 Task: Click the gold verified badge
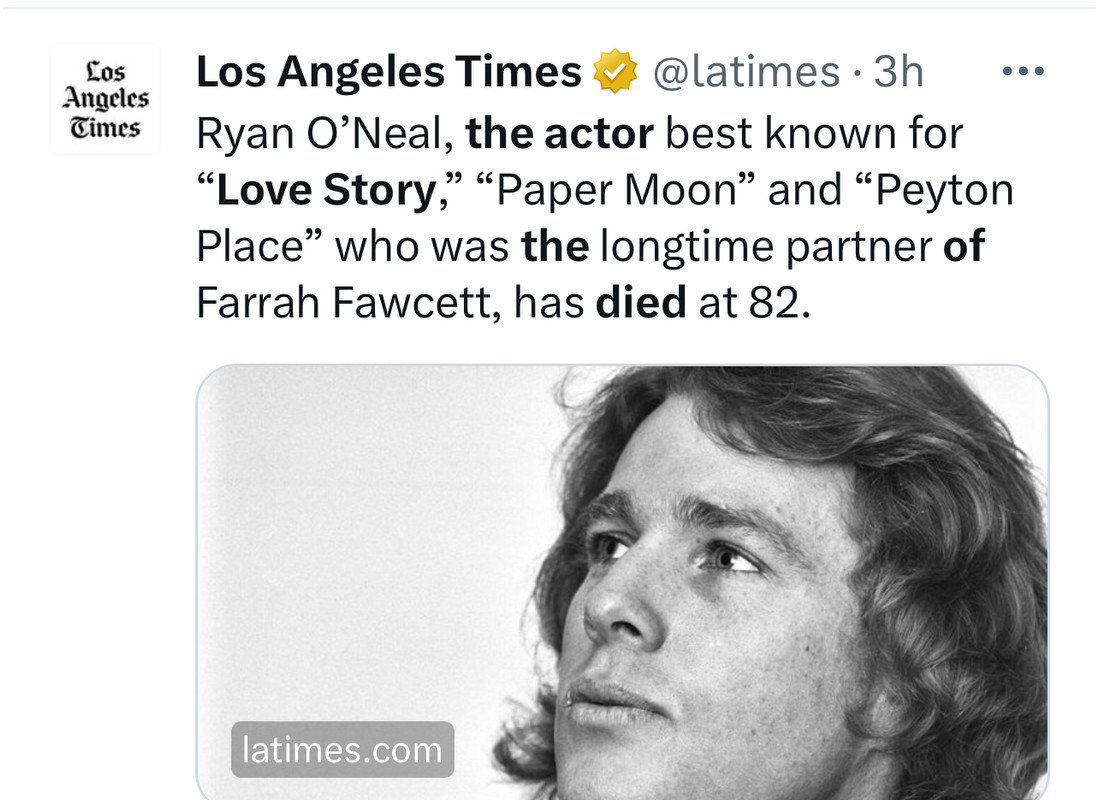(615, 71)
